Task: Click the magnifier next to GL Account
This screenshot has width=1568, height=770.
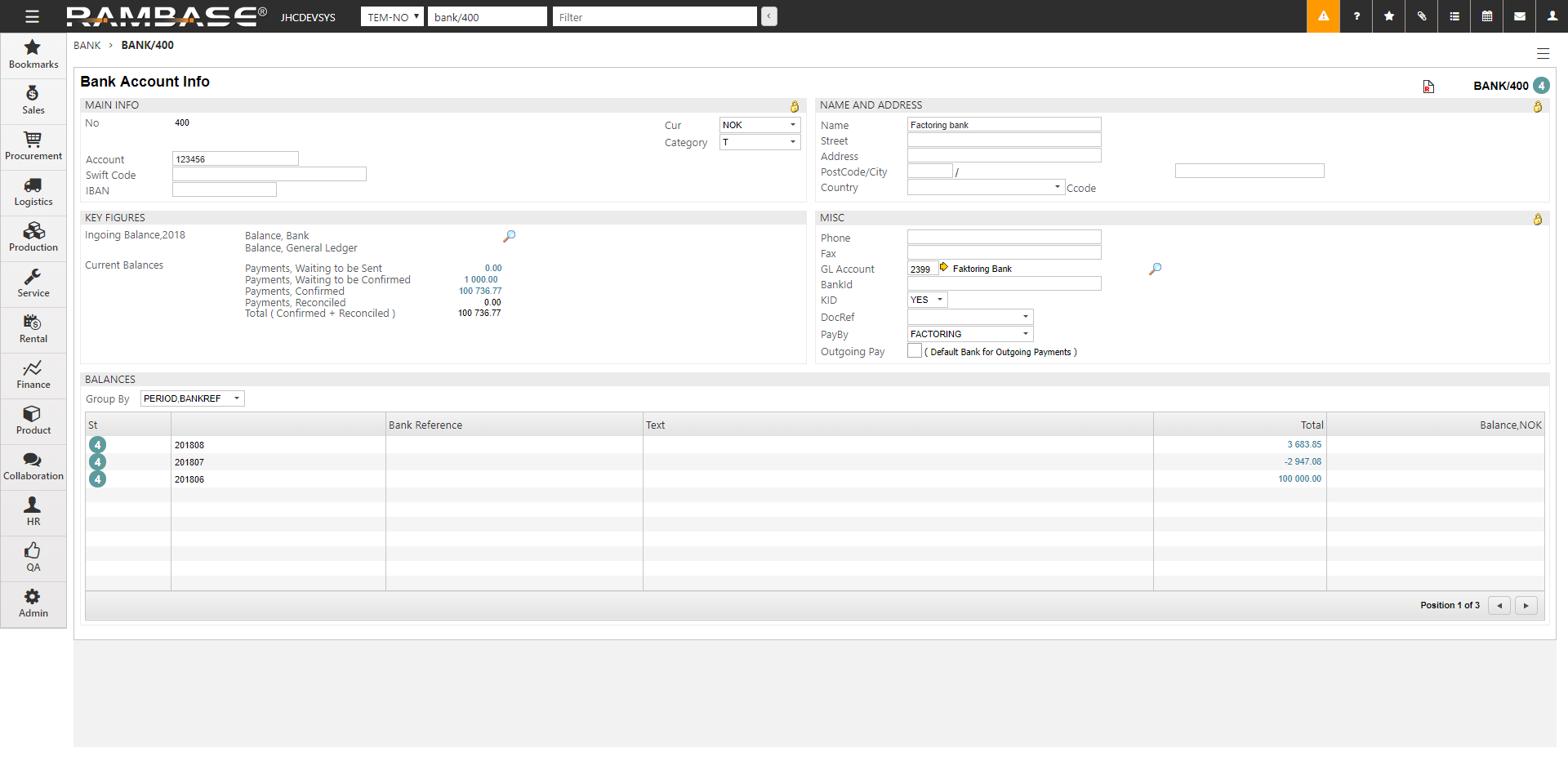Action: click(x=1155, y=269)
